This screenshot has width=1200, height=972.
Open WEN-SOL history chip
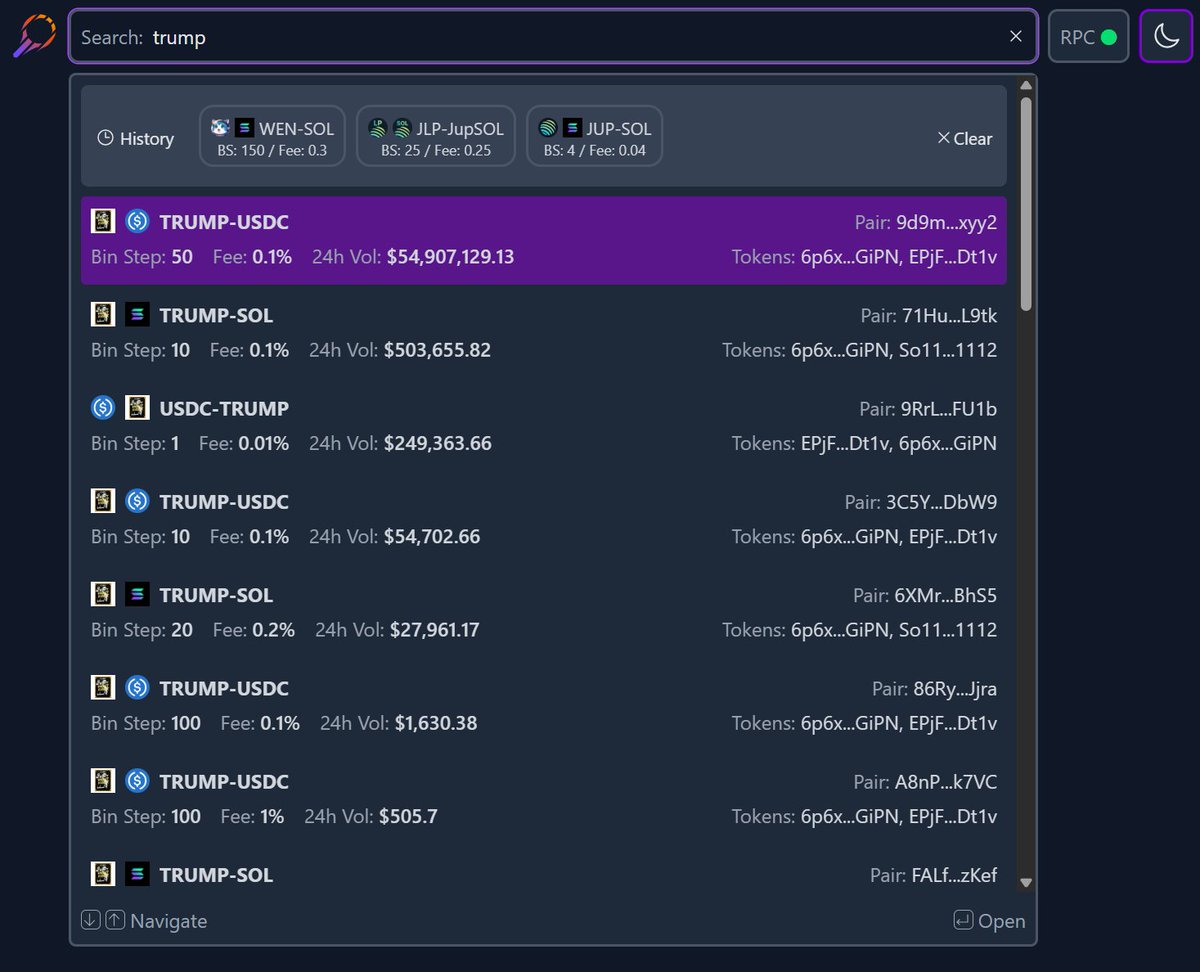(273, 137)
